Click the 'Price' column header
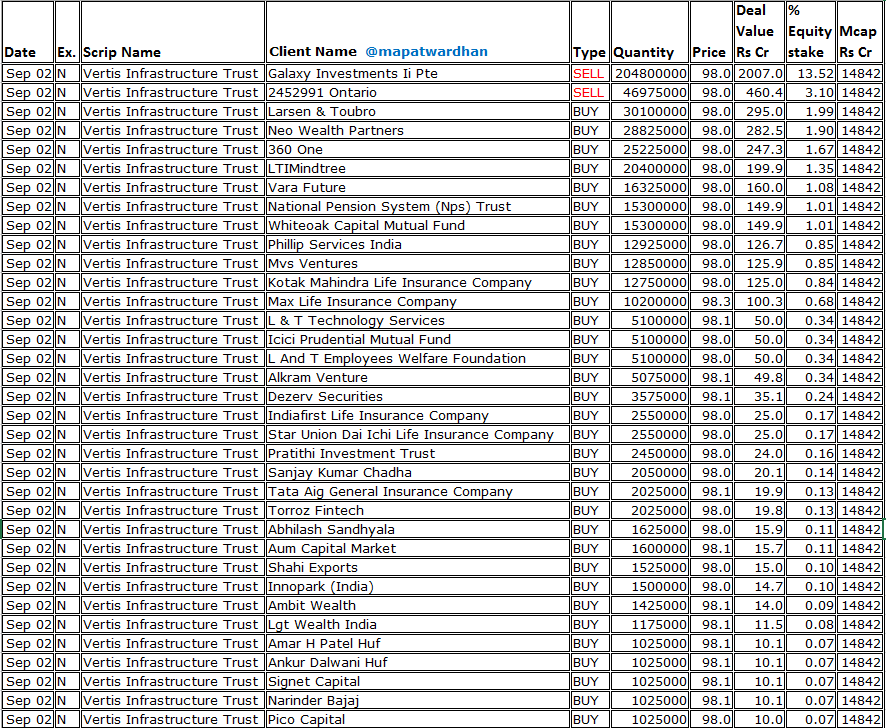 (711, 32)
